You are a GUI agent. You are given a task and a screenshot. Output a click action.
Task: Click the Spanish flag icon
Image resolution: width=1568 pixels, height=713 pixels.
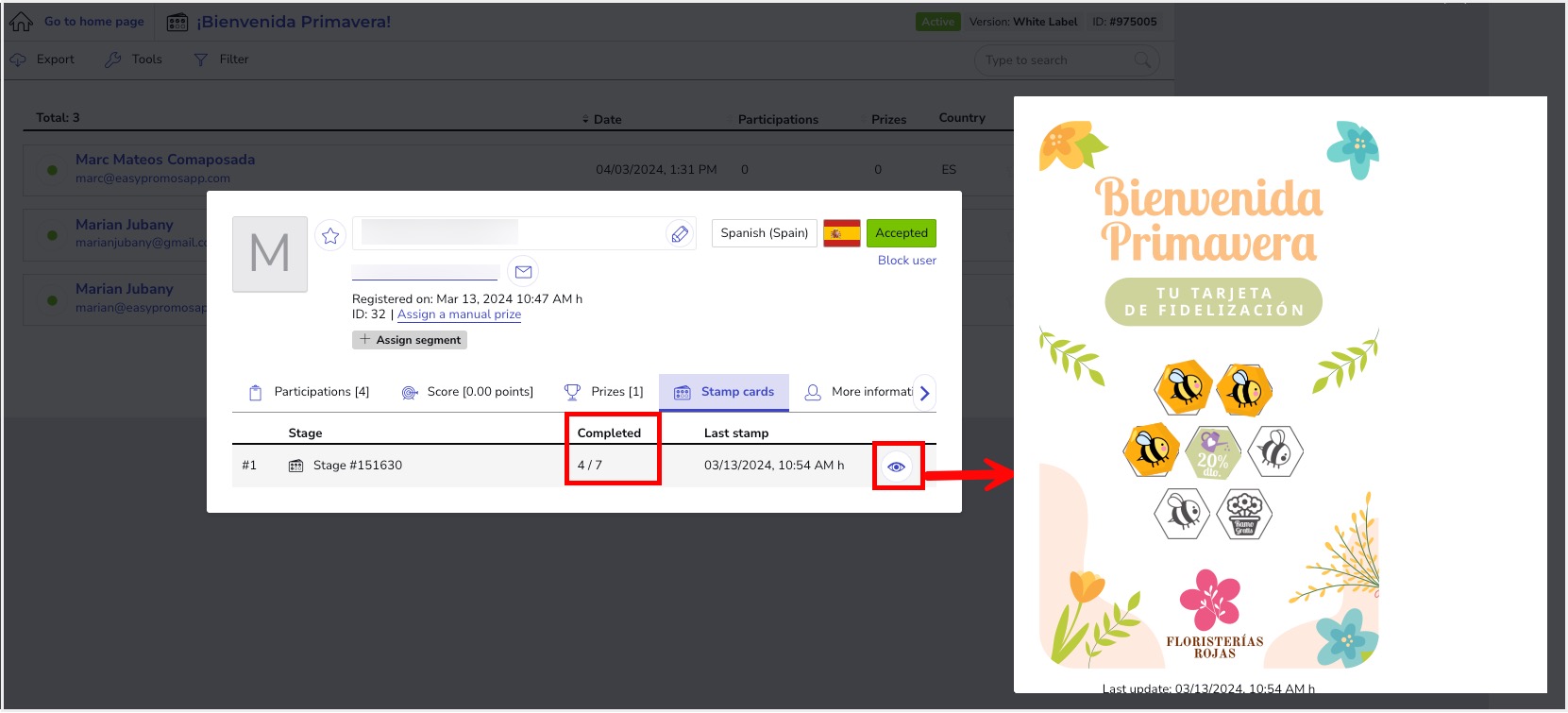tap(841, 233)
